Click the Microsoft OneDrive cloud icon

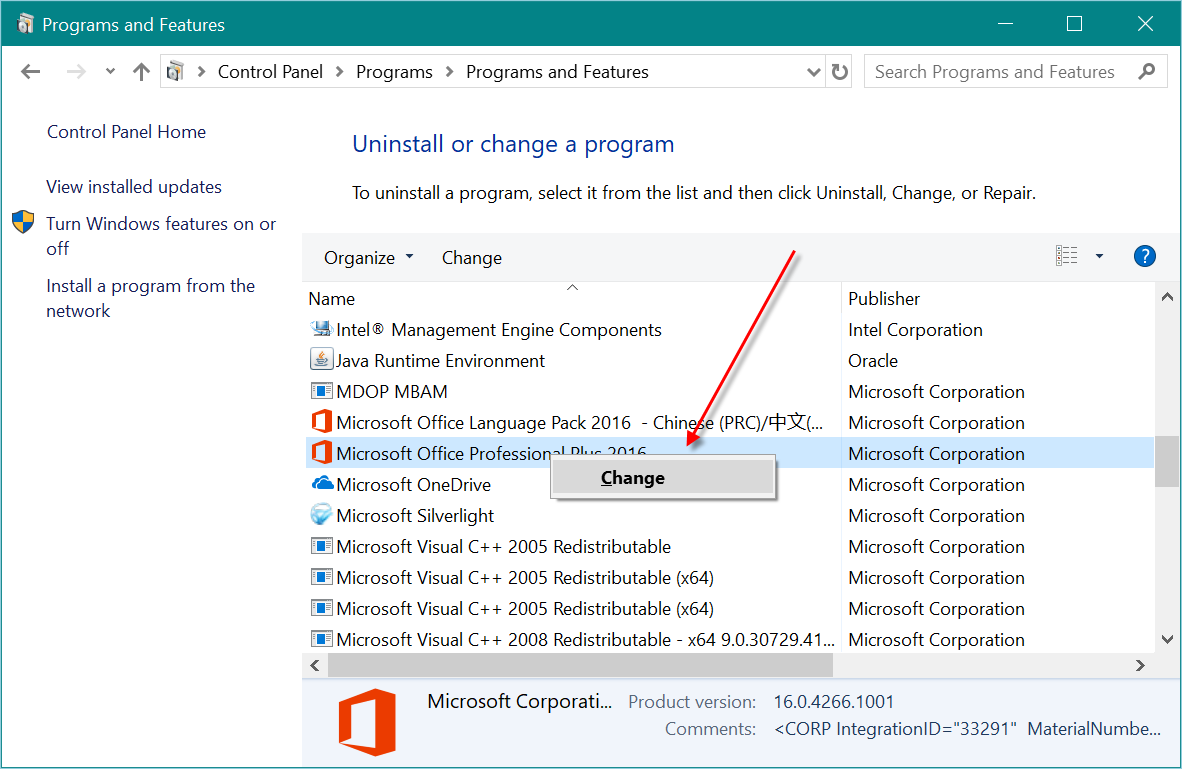[x=321, y=484]
